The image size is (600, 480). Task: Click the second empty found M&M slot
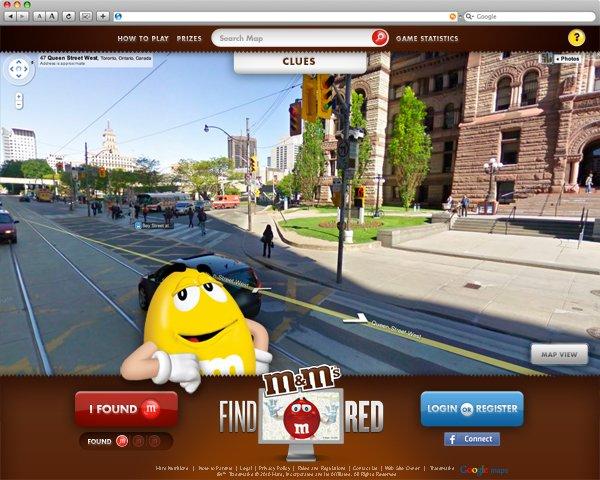138,441
